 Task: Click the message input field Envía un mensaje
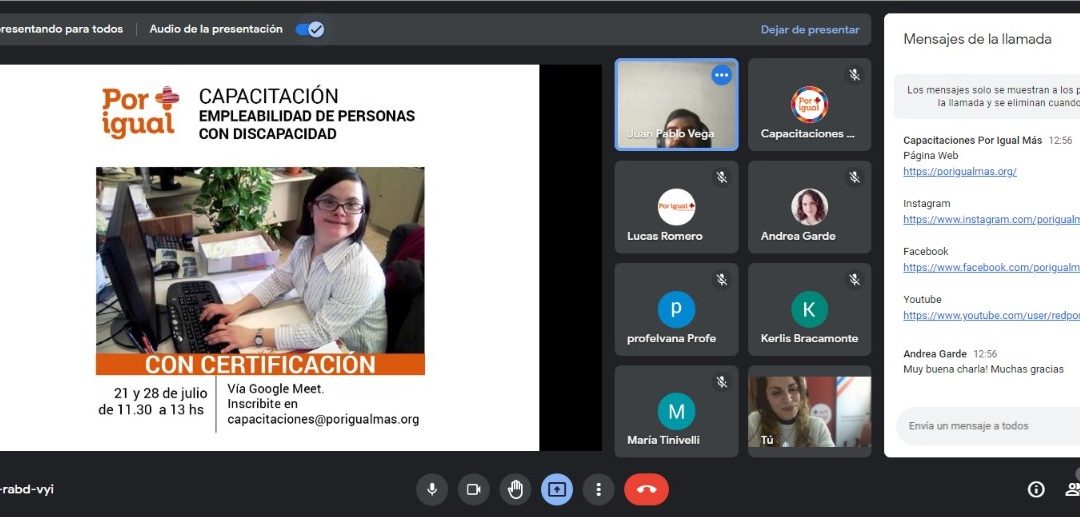pyautogui.click(x=988, y=426)
